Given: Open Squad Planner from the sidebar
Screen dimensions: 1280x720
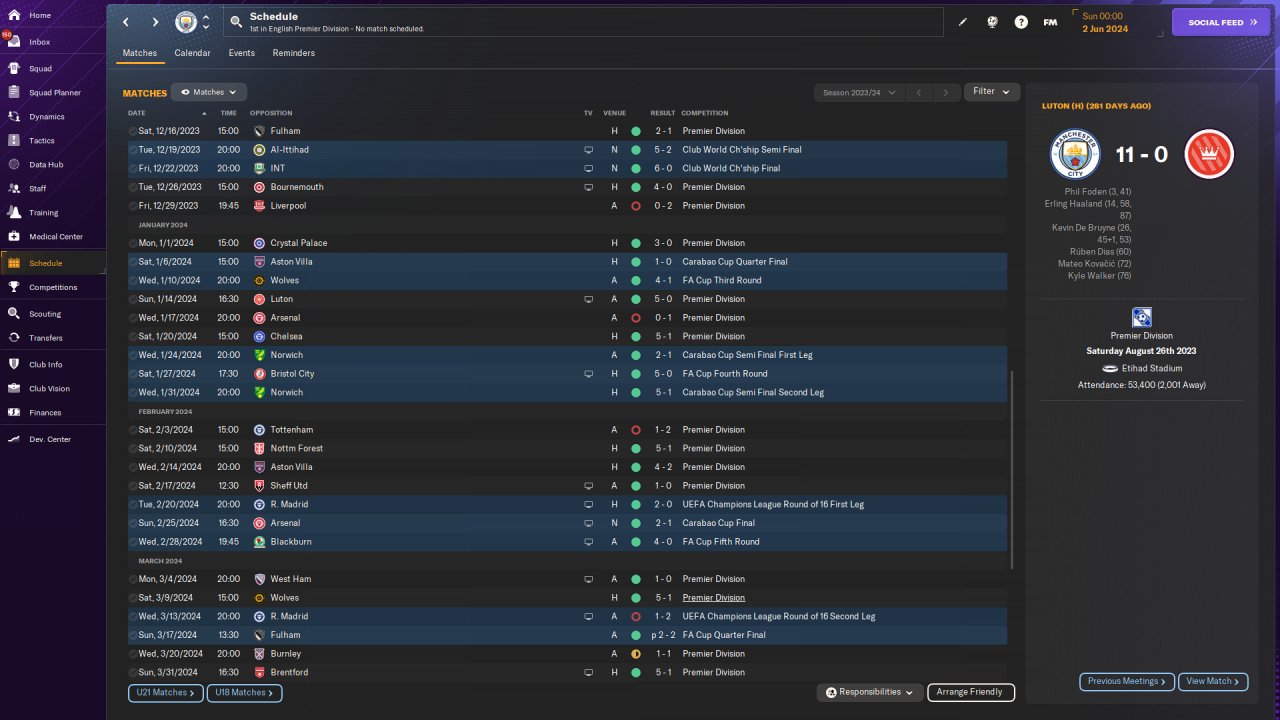Looking at the screenshot, I should pos(52,93).
